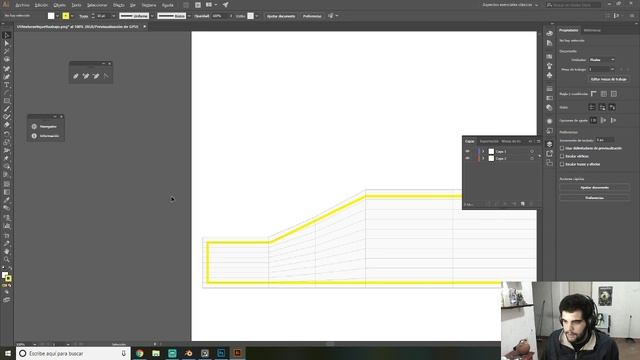Toggle snap to point option button
The image size is (640, 360).
point(593,120)
